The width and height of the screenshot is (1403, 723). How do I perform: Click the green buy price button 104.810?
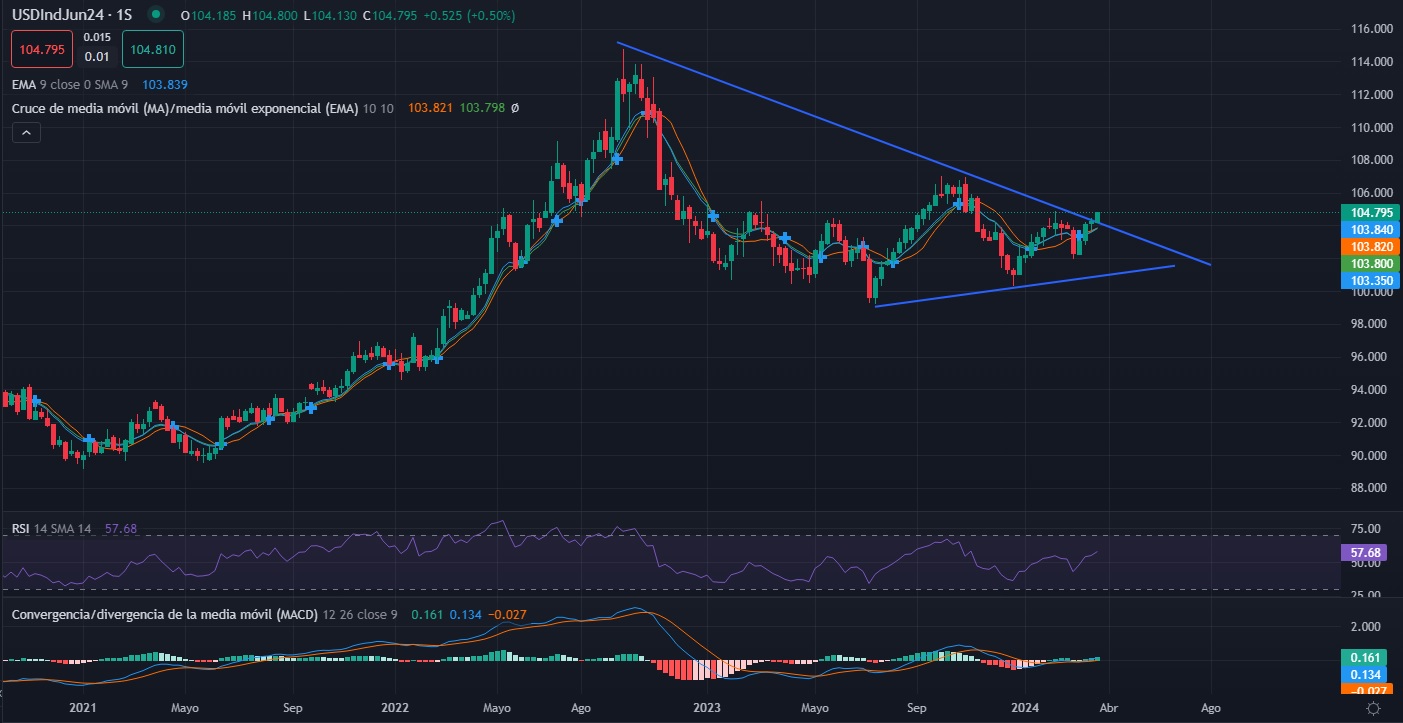click(x=153, y=48)
